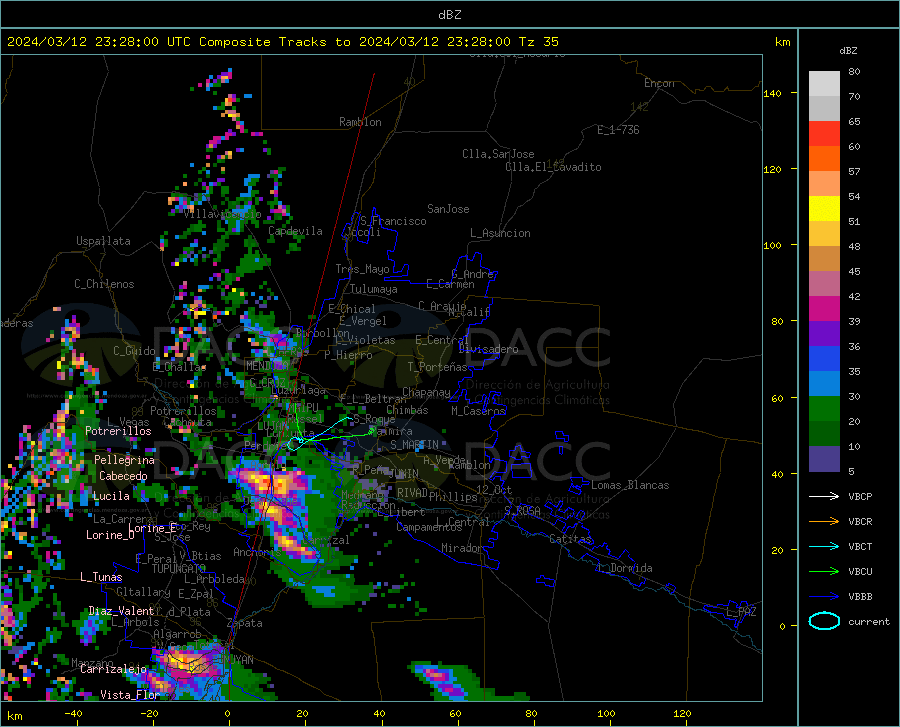This screenshot has width=900, height=727.
Task: Click the 'S_MARTIN' map label
Action: coord(414,445)
